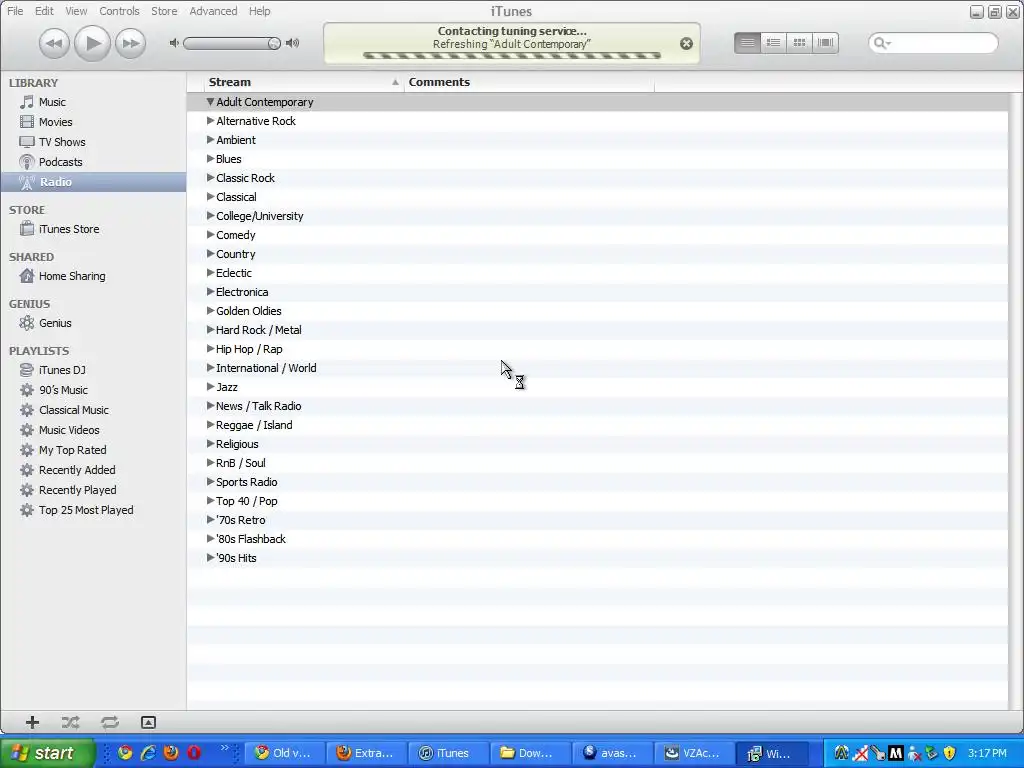
Task: Cancel the tuning service refresh
Action: click(x=686, y=44)
